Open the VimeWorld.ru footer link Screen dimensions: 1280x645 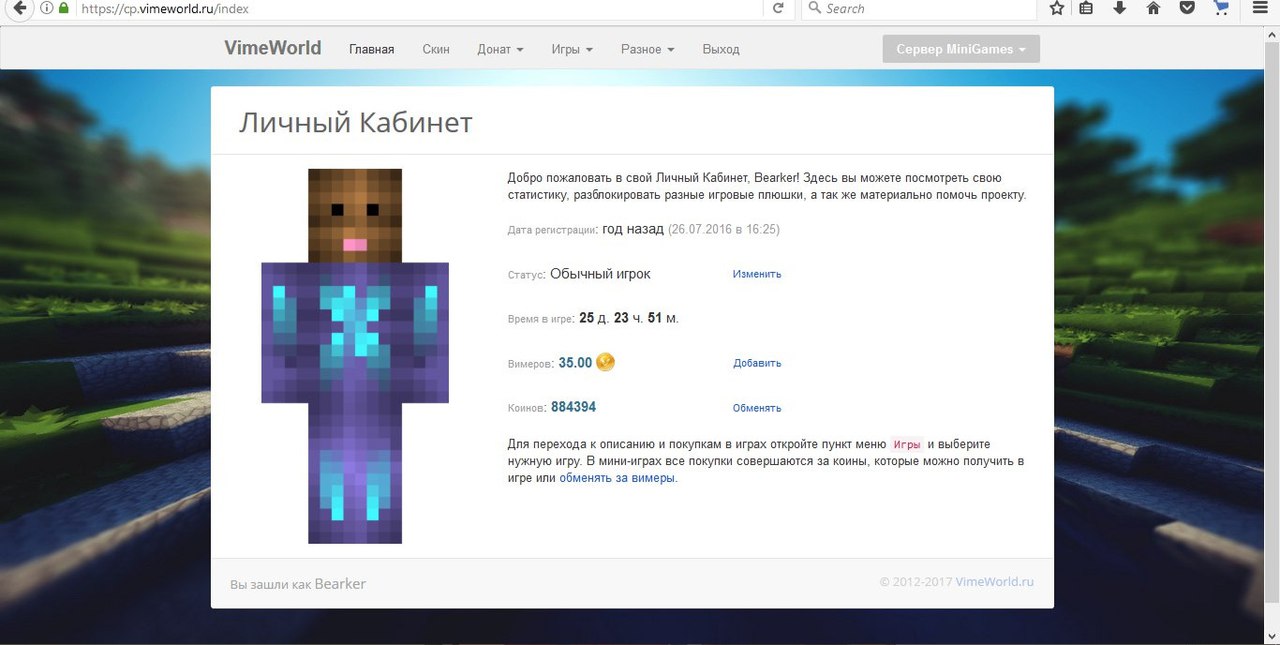click(995, 582)
